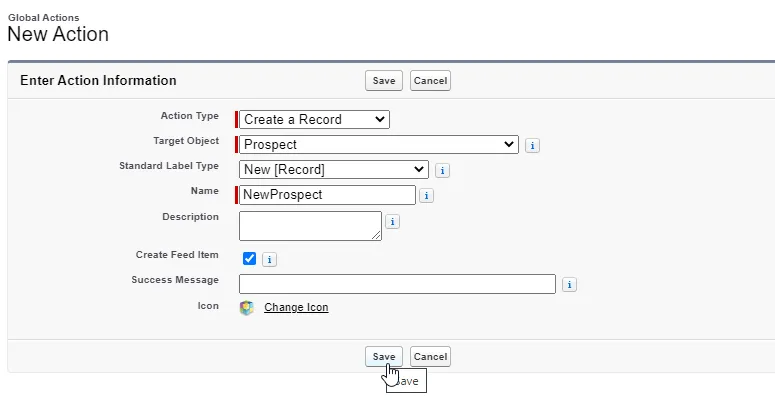Click the info icon beside Create Feed Item
Screen dimensions: 775x410
[269, 259]
